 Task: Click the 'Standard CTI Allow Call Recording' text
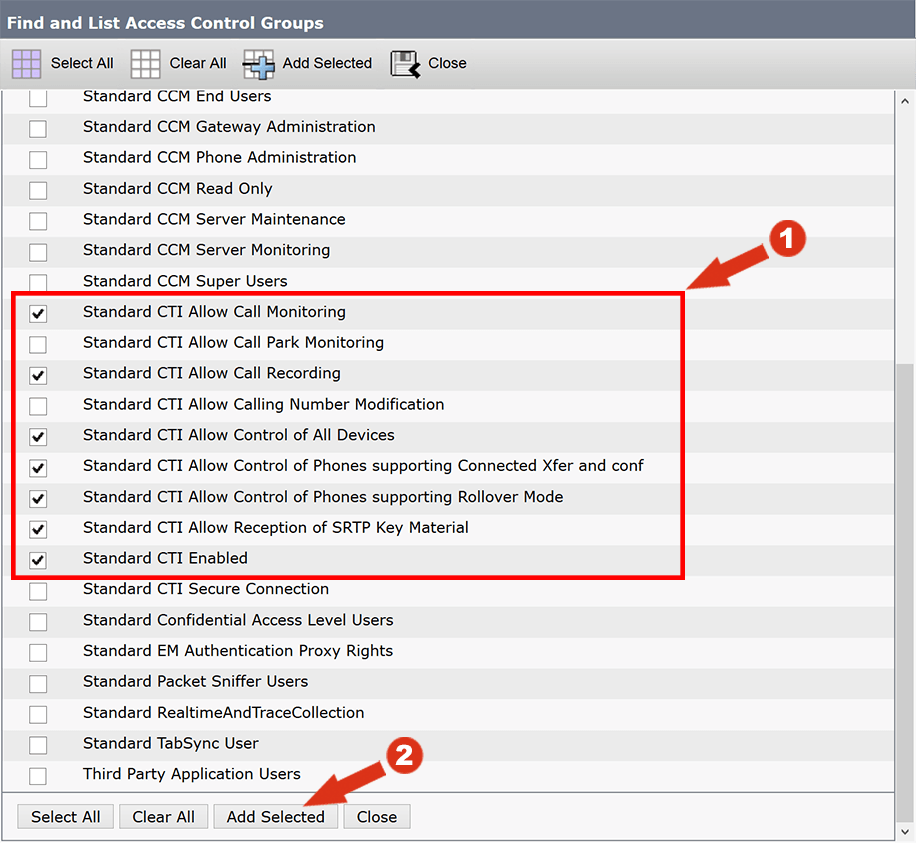coord(211,374)
